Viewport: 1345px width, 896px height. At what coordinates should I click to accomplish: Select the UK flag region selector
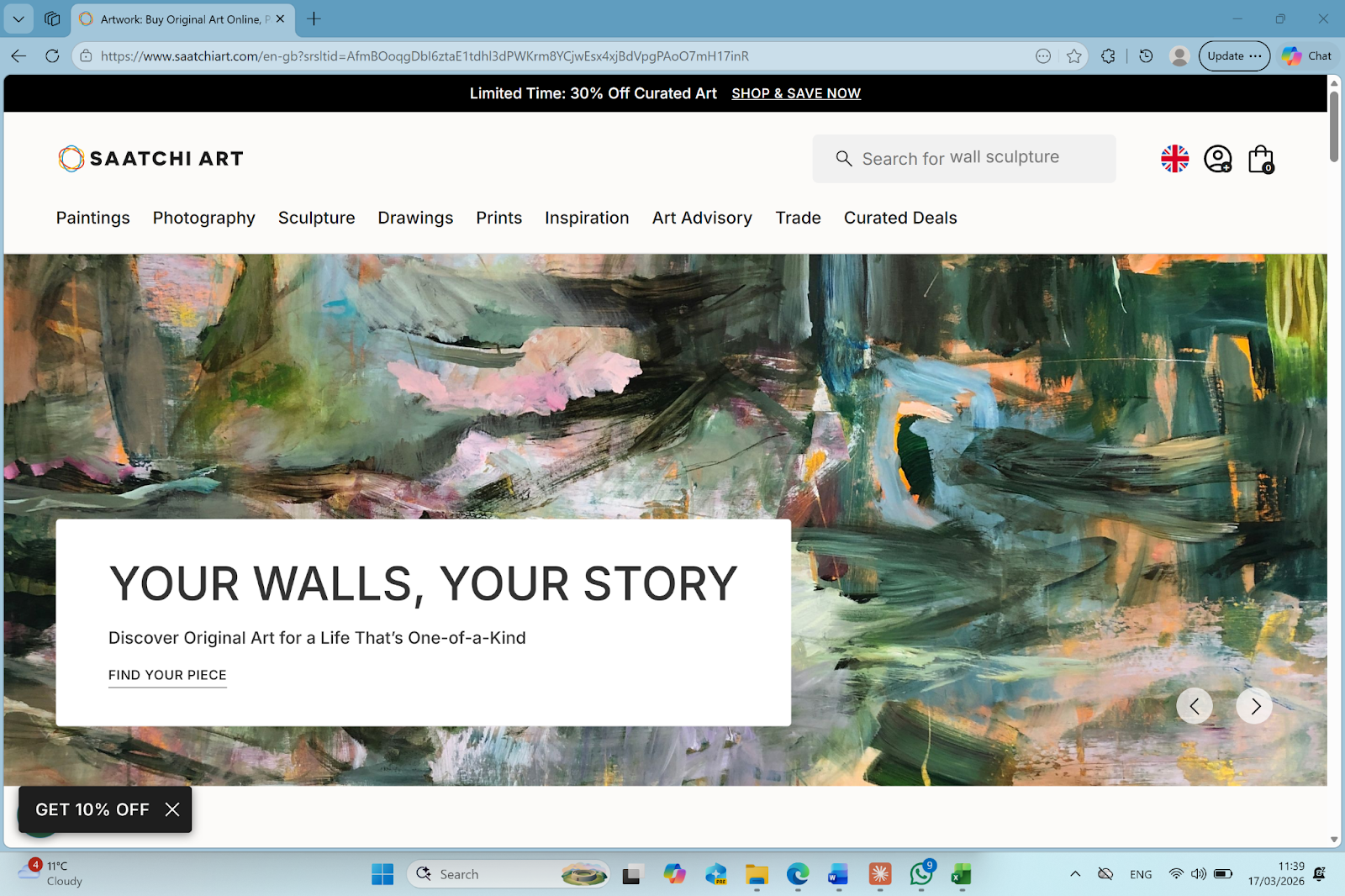1174,158
